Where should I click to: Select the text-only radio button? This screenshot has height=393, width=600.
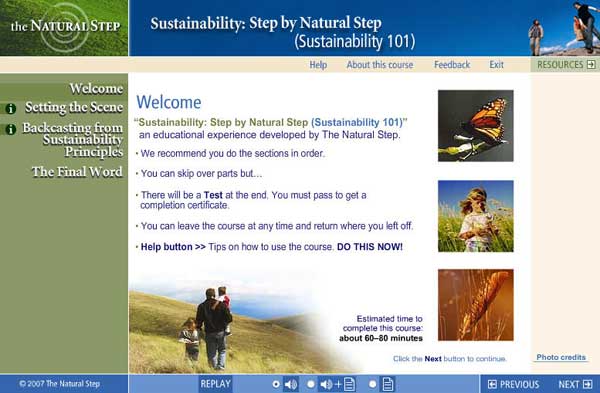tap(372, 384)
